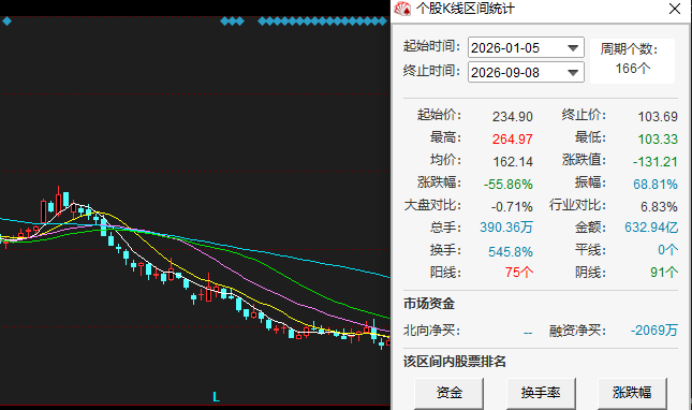Click the lone blue diamond marker at top left of chart

(7, 21)
